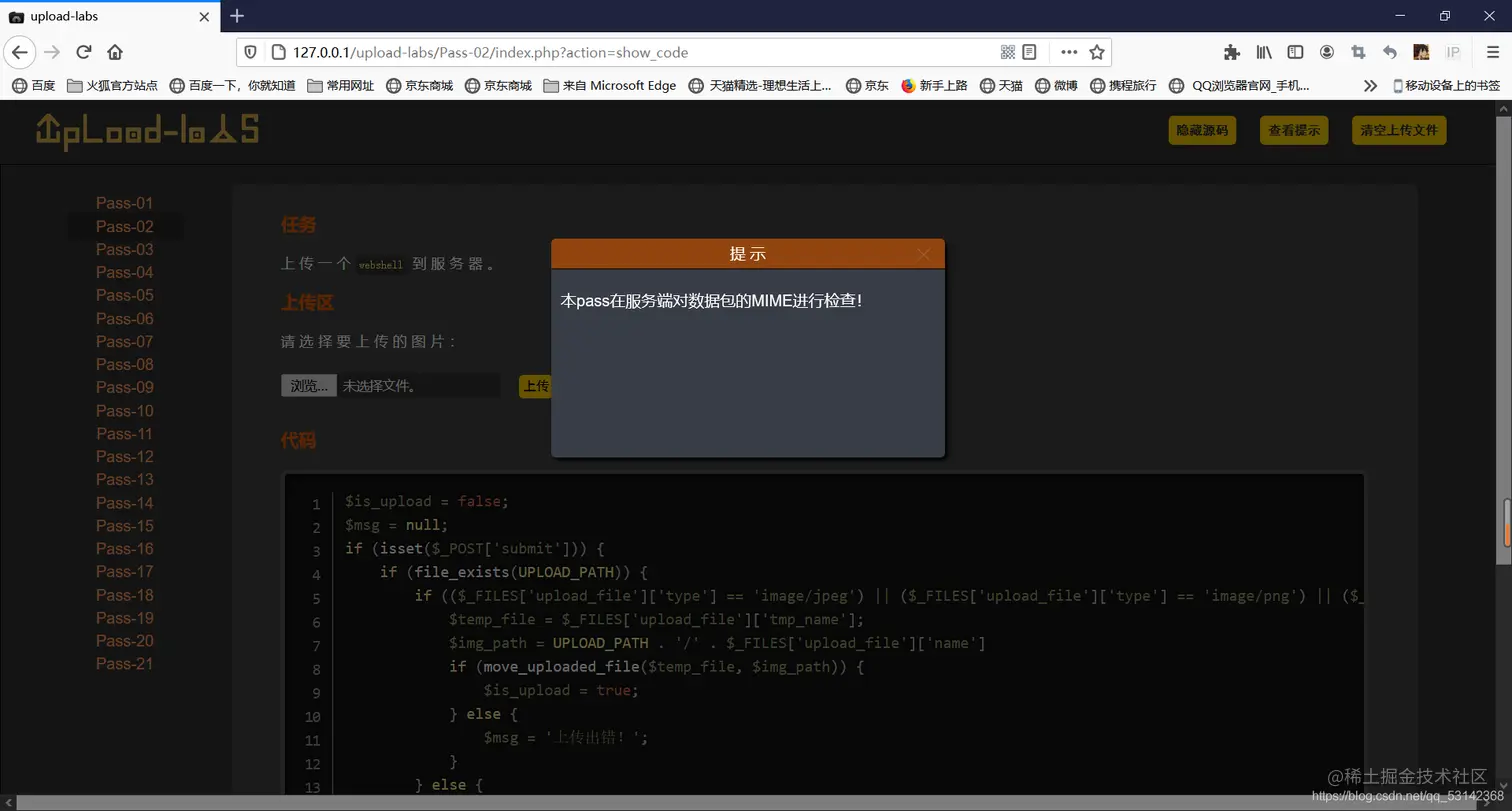Click the Upload-labs logo
The image size is (1512, 811).
point(148,131)
